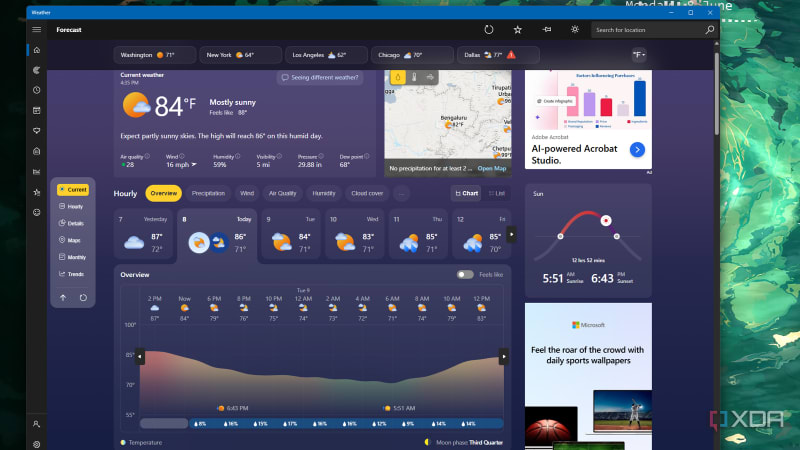
Task: Open the °F unit dropdown
Action: 639,55
